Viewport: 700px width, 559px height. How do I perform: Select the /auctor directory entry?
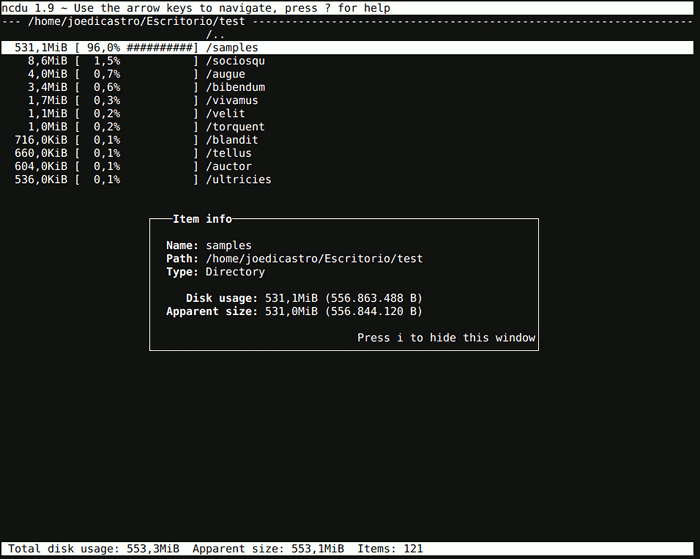click(x=229, y=166)
